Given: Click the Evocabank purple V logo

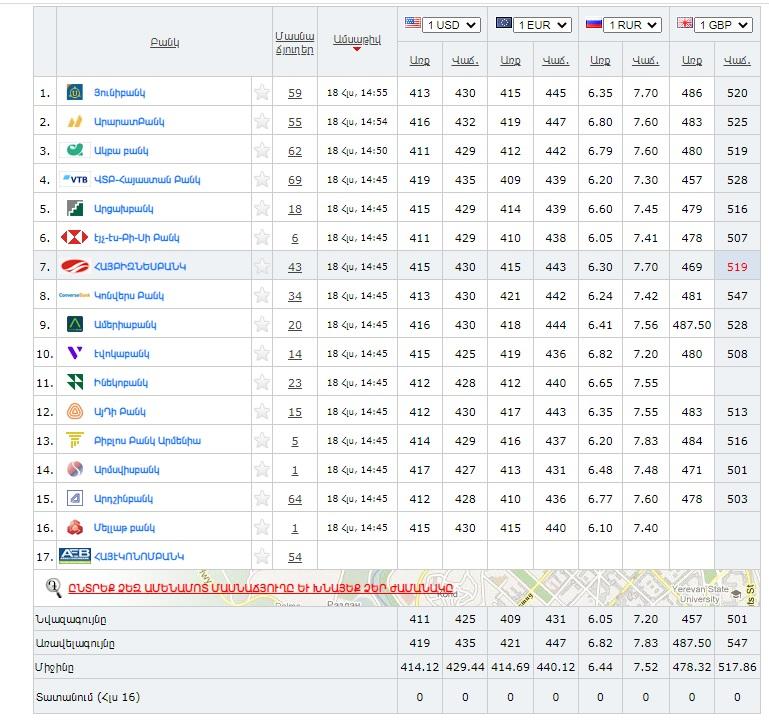Looking at the screenshot, I should click(74, 354).
